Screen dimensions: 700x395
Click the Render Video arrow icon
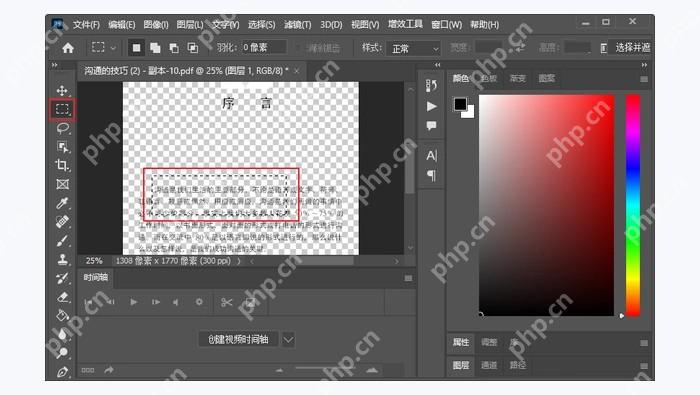pos(109,370)
